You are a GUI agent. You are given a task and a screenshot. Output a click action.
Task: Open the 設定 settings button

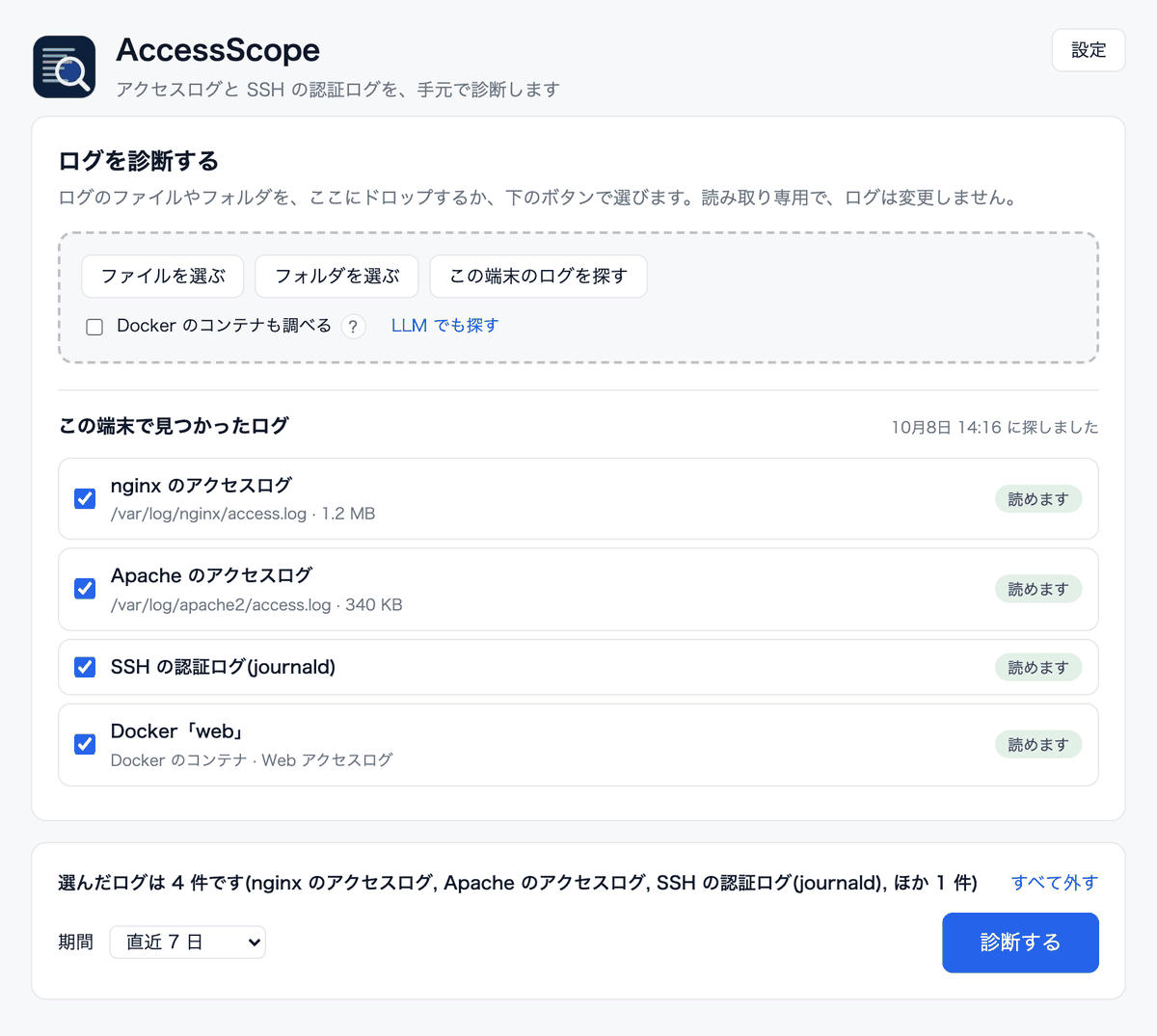pyautogui.click(x=1089, y=50)
